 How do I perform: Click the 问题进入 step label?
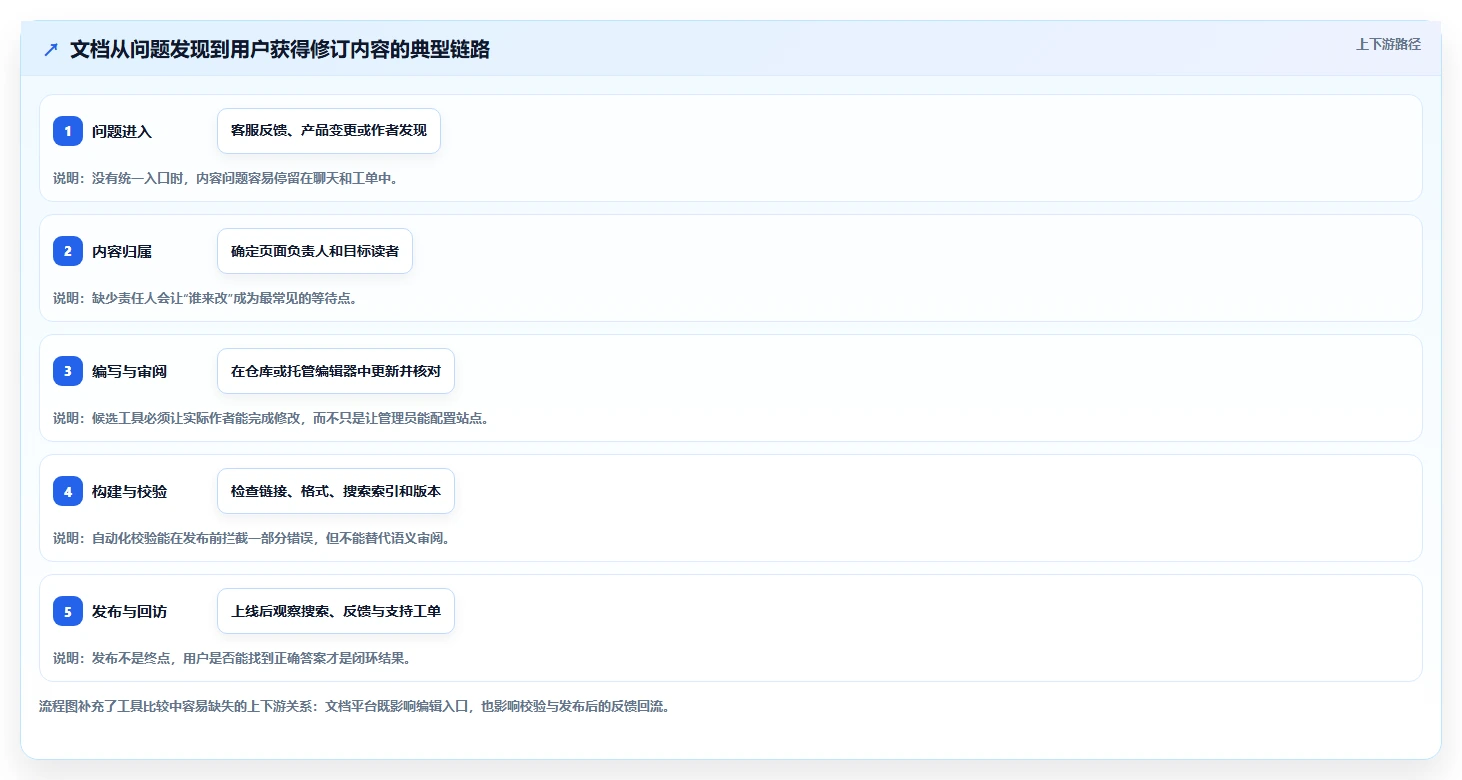pos(122,131)
